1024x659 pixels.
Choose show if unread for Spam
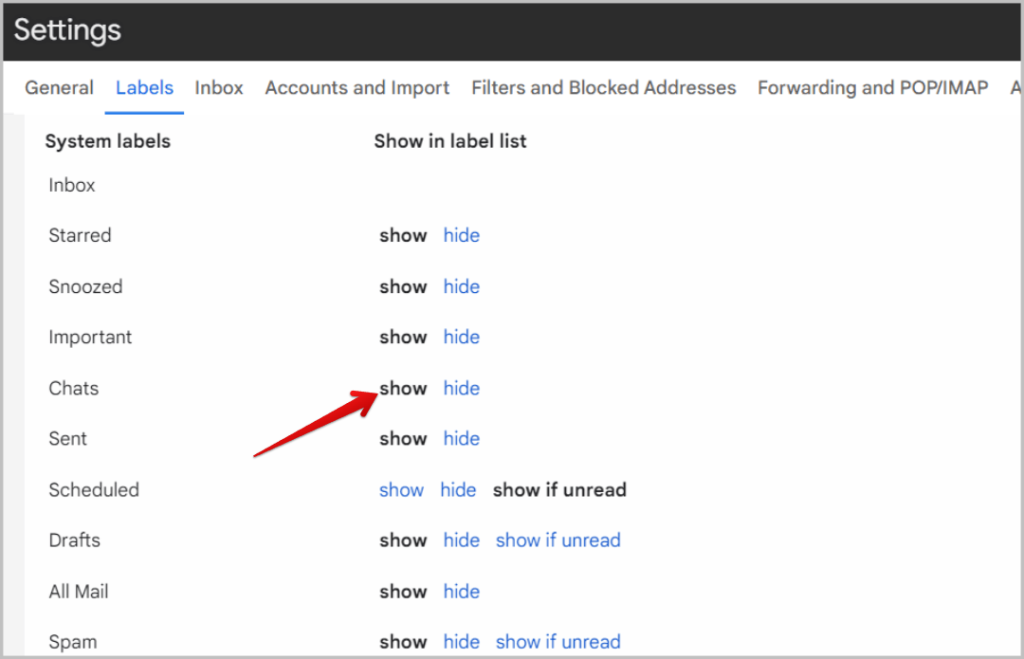(x=558, y=642)
